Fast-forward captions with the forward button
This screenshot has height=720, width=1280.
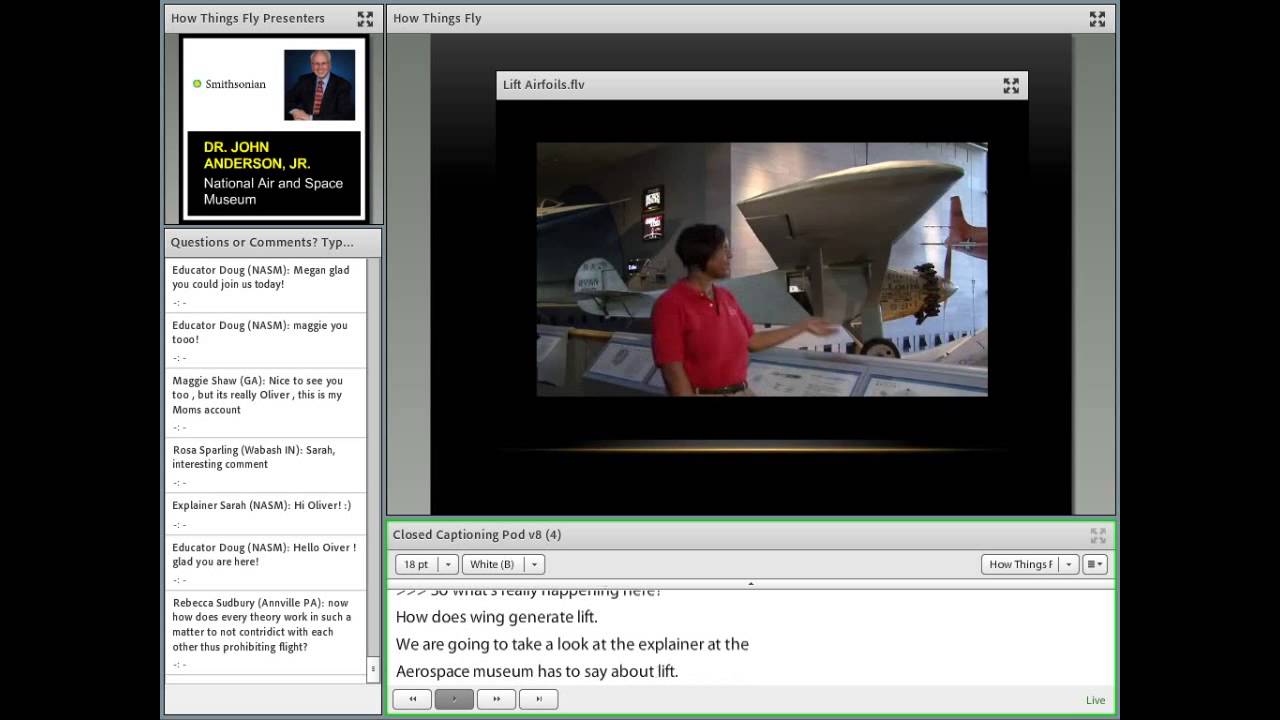point(496,699)
